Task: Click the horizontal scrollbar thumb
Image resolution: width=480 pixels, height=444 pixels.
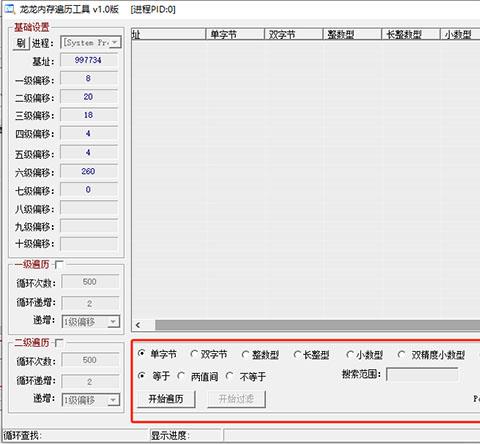Action: click(x=318, y=325)
